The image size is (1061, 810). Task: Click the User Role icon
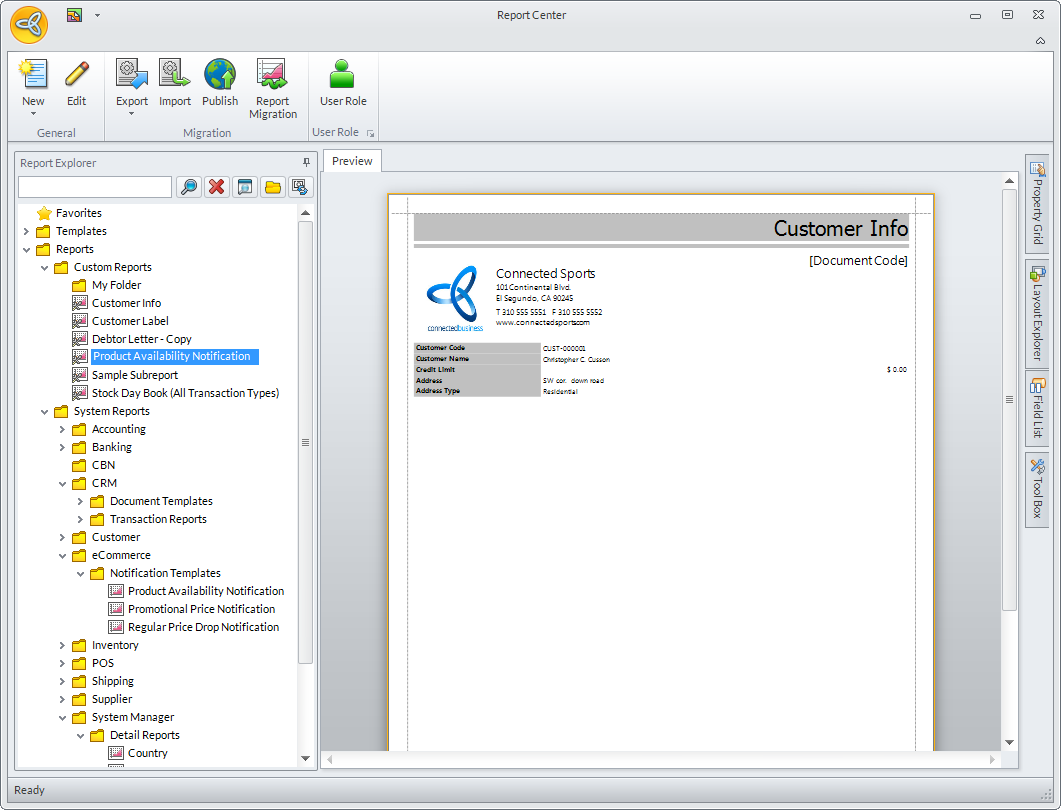tap(343, 75)
